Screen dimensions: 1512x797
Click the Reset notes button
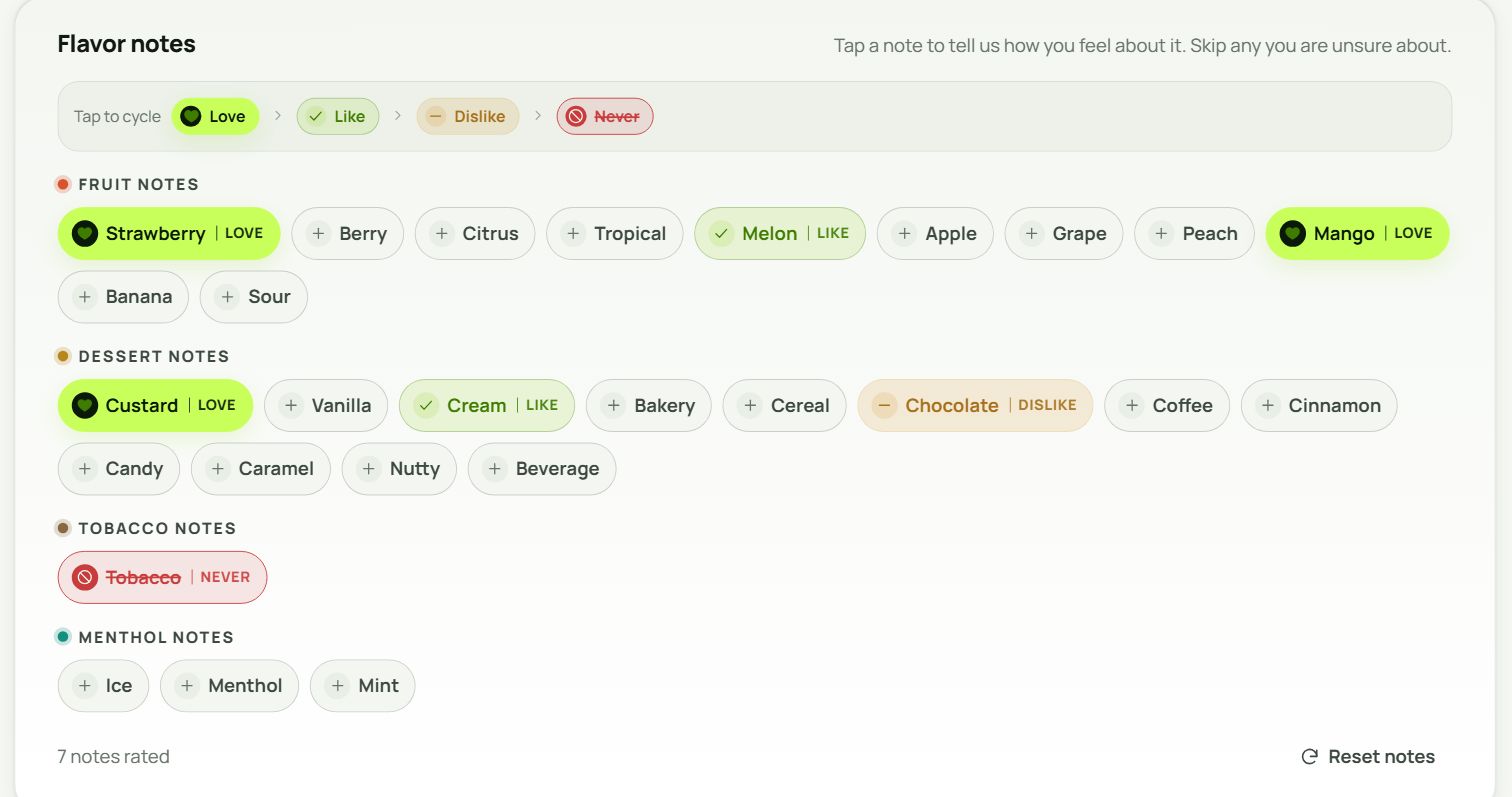pos(1368,757)
